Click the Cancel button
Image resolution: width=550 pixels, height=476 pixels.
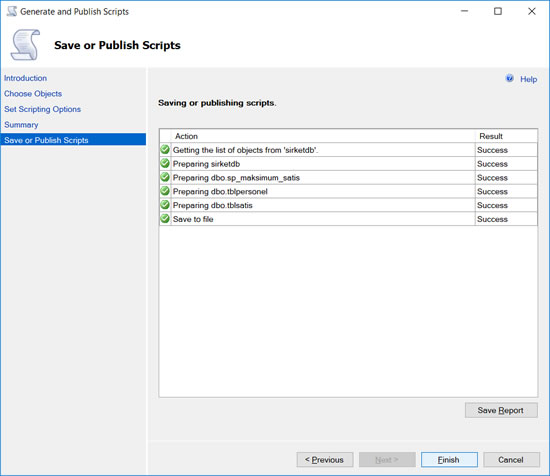pyautogui.click(x=511, y=460)
